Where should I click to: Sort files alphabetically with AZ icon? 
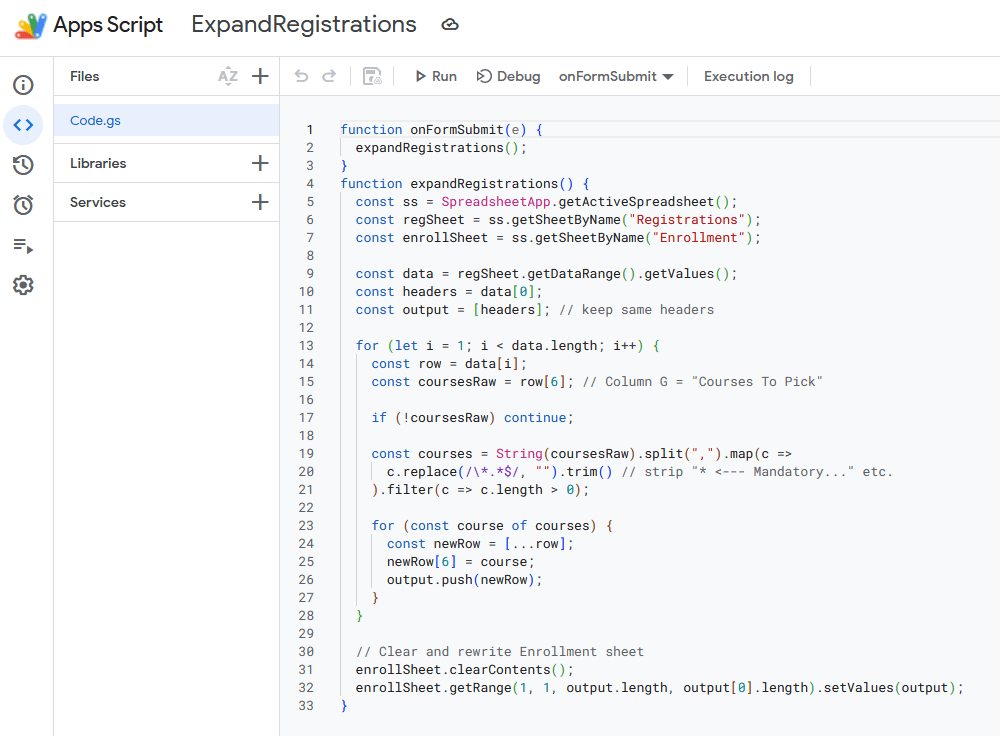[228, 76]
